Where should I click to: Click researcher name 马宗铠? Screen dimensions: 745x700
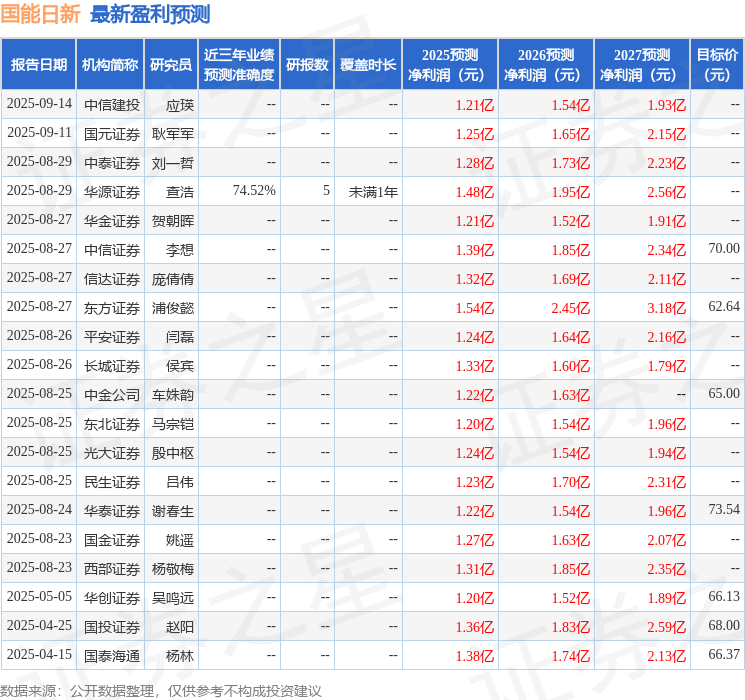point(172,424)
